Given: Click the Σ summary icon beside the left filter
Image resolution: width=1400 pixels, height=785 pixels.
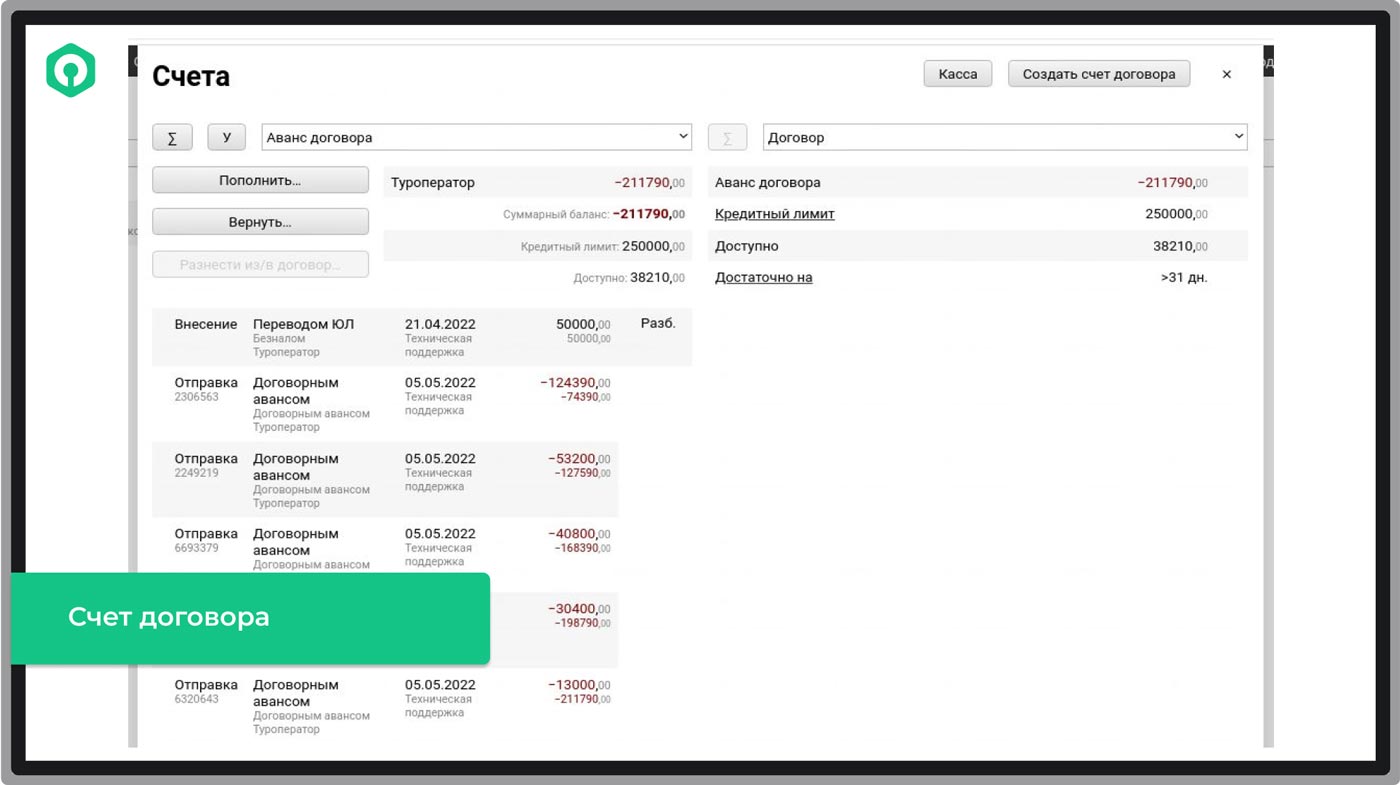Looking at the screenshot, I should [x=172, y=137].
